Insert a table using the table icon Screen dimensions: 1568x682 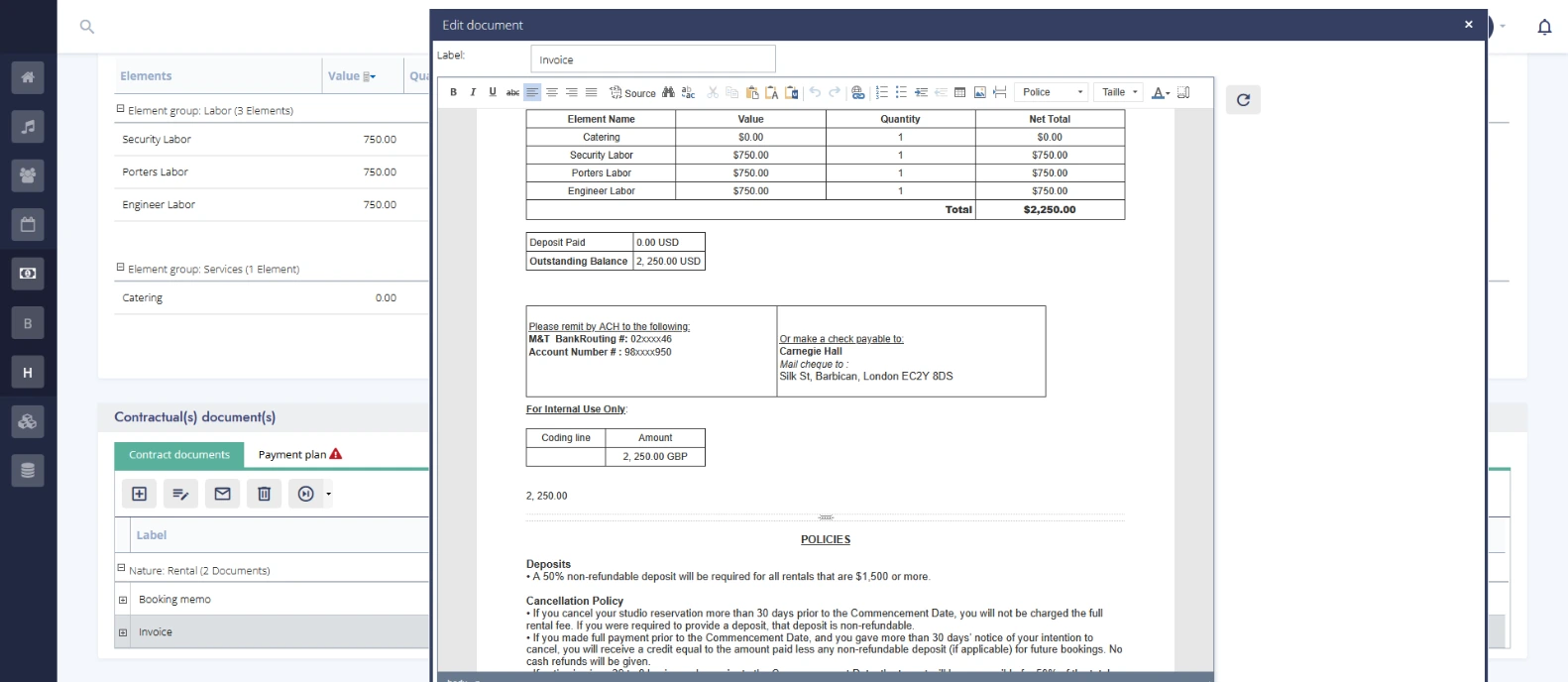pos(959,92)
